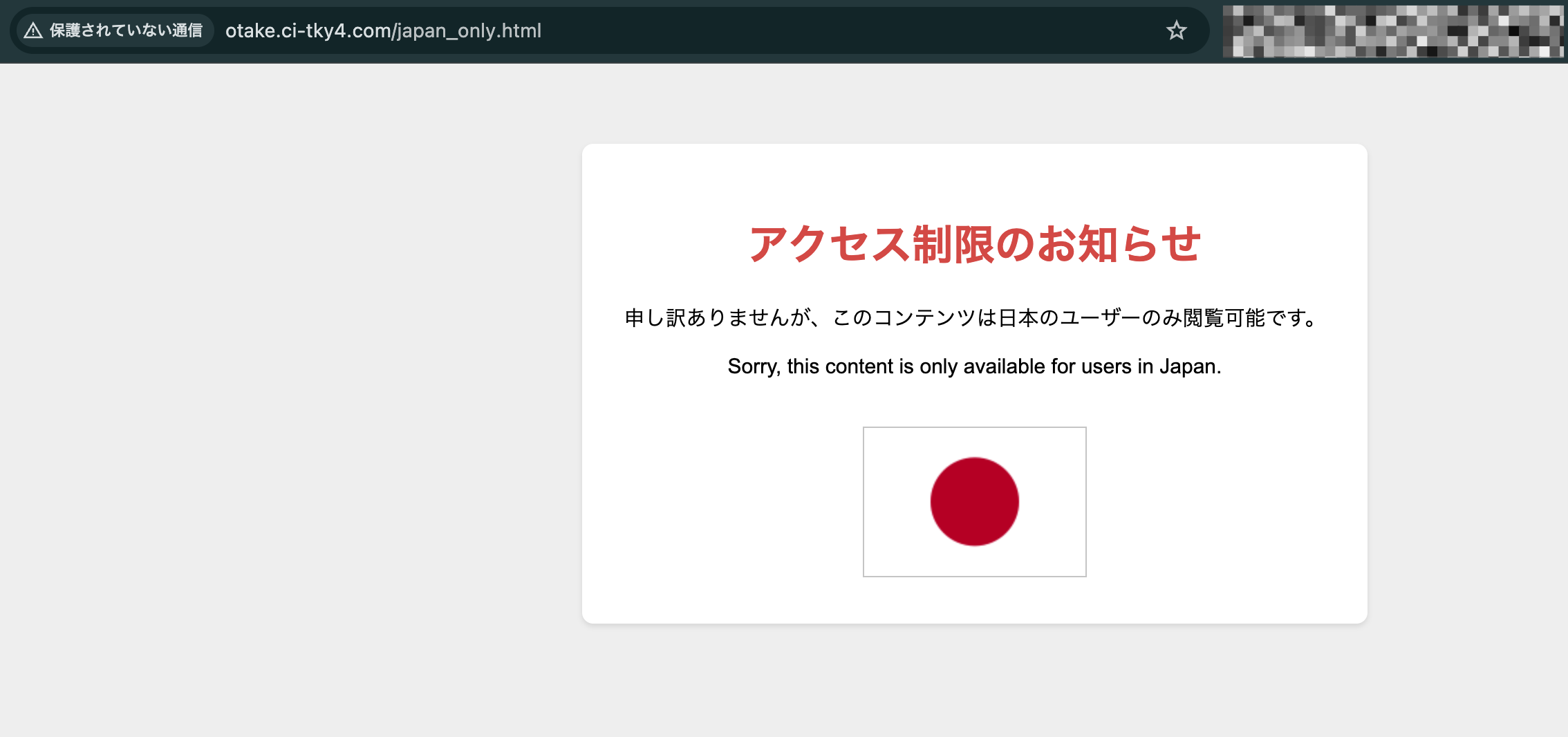Click the Japan flag image
The height and width of the screenshot is (737, 1568).
click(x=975, y=502)
